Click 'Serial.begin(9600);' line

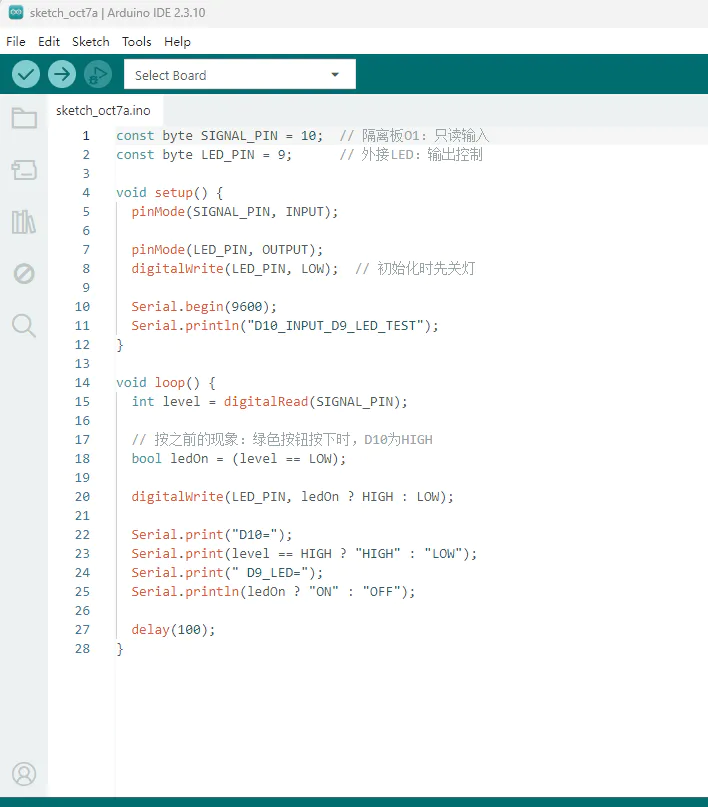coord(204,307)
